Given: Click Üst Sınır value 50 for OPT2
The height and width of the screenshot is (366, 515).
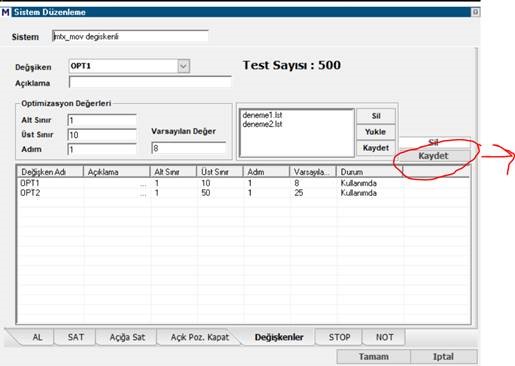Looking at the screenshot, I should coord(206,193).
